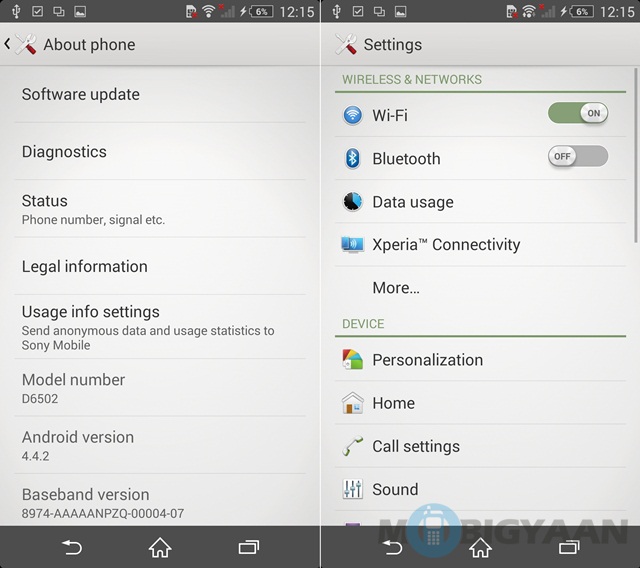The width and height of the screenshot is (640, 568).
Task: Tap battery 6% indicator on About phone screen
Action: click(261, 11)
